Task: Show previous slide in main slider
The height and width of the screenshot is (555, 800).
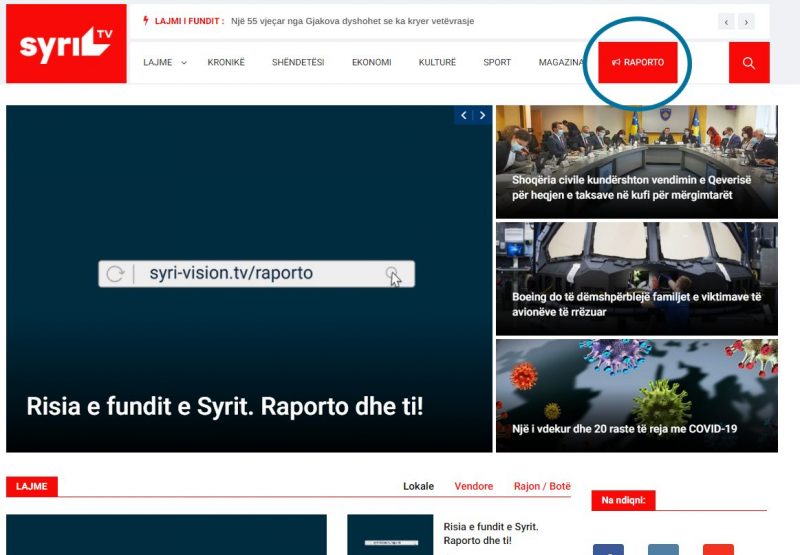Action: click(464, 115)
